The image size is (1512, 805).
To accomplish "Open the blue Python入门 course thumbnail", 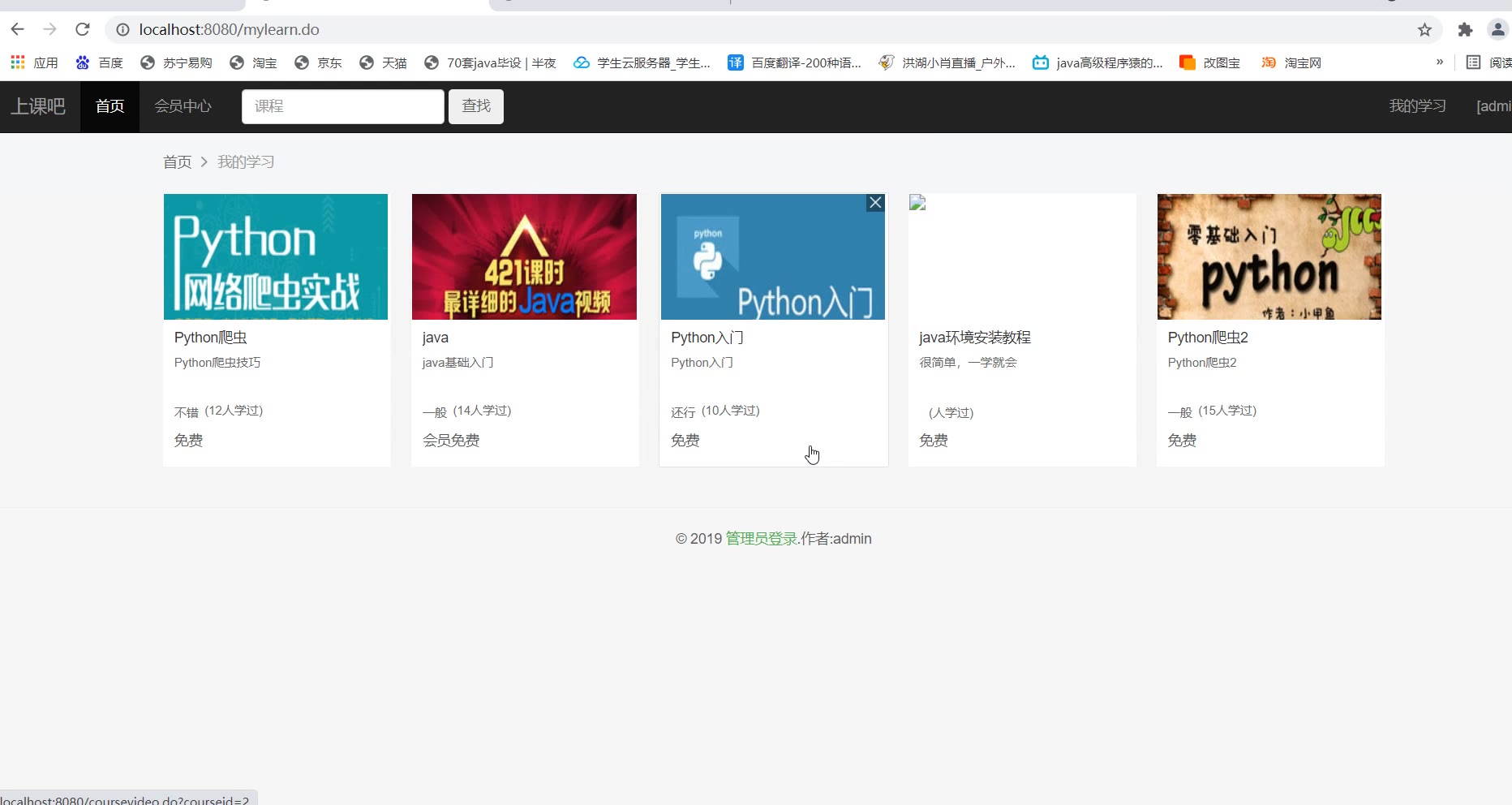I will (x=773, y=256).
